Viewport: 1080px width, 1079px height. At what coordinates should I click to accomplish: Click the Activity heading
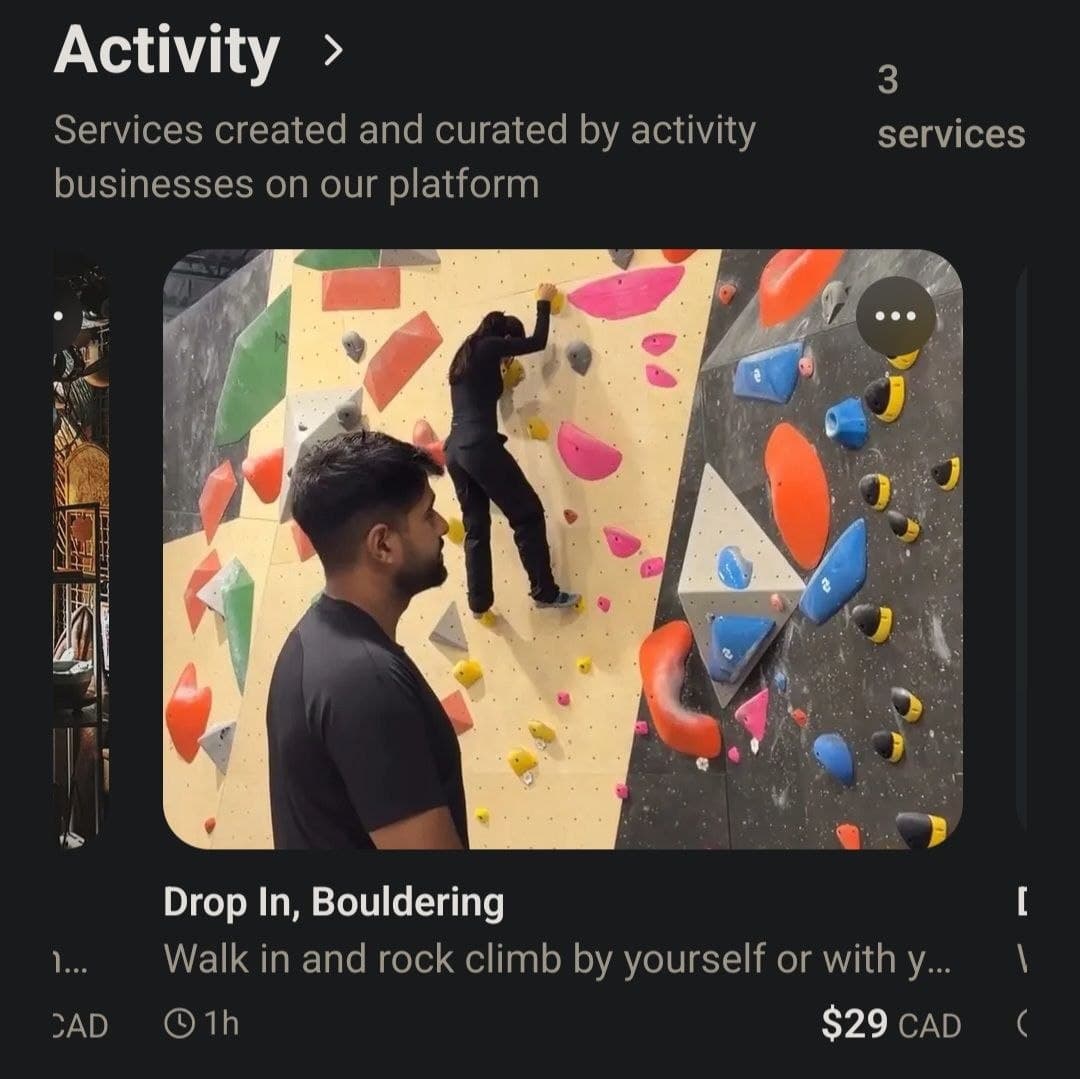(x=166, y=52)
